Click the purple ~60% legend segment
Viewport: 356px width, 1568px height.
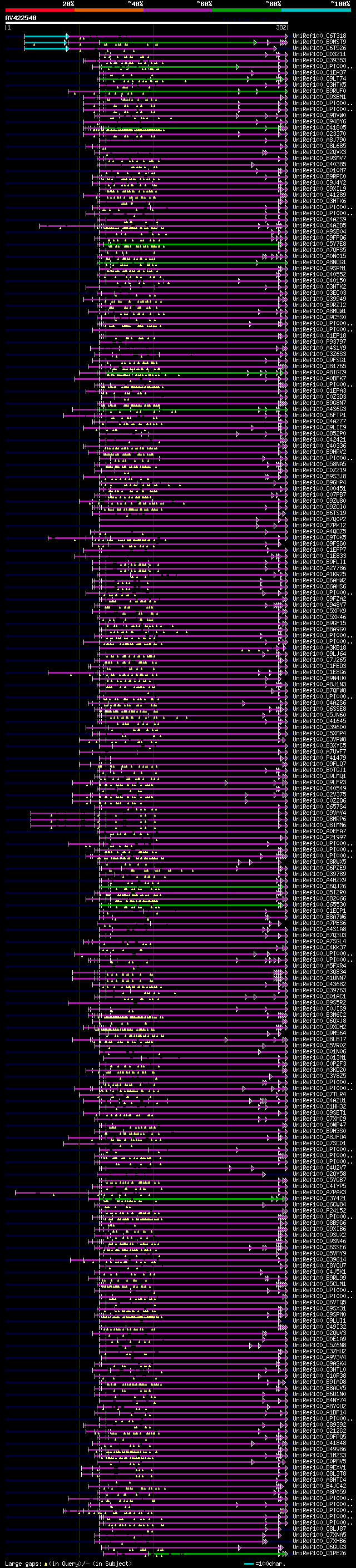[179, 10]
